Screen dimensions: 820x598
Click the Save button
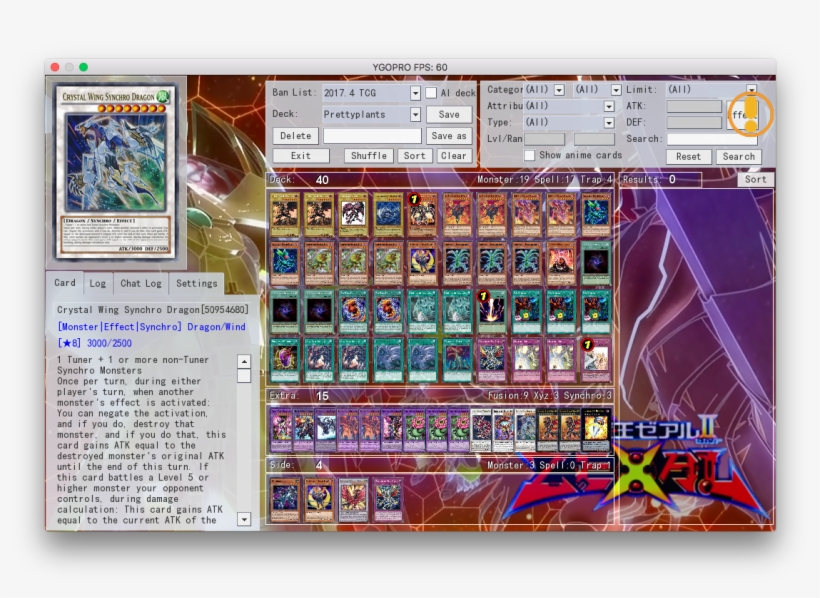(449, 114)
